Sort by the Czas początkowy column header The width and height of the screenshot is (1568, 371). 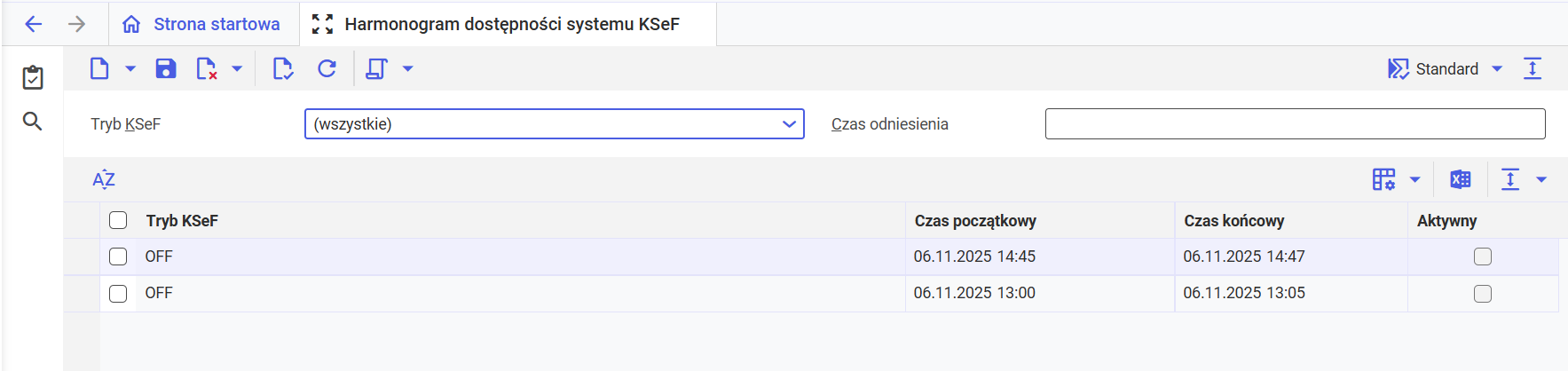coord(975,221)
